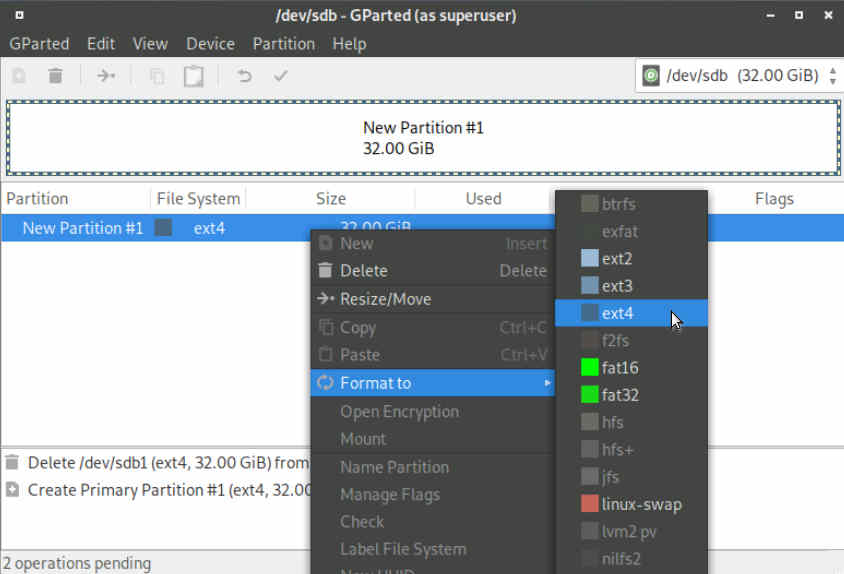Click the Copy partition toolbar icon

157,76
